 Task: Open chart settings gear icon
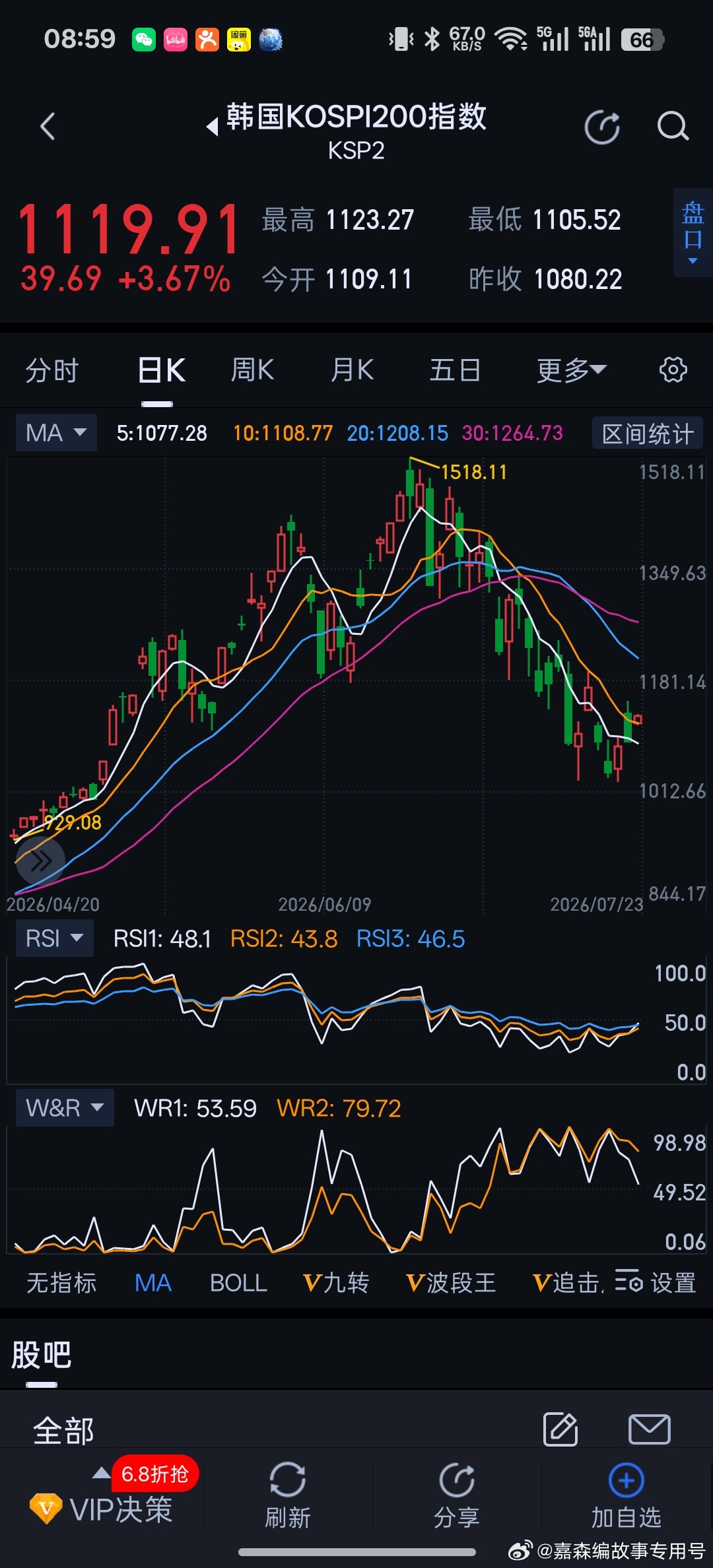[x=673, y=370]
